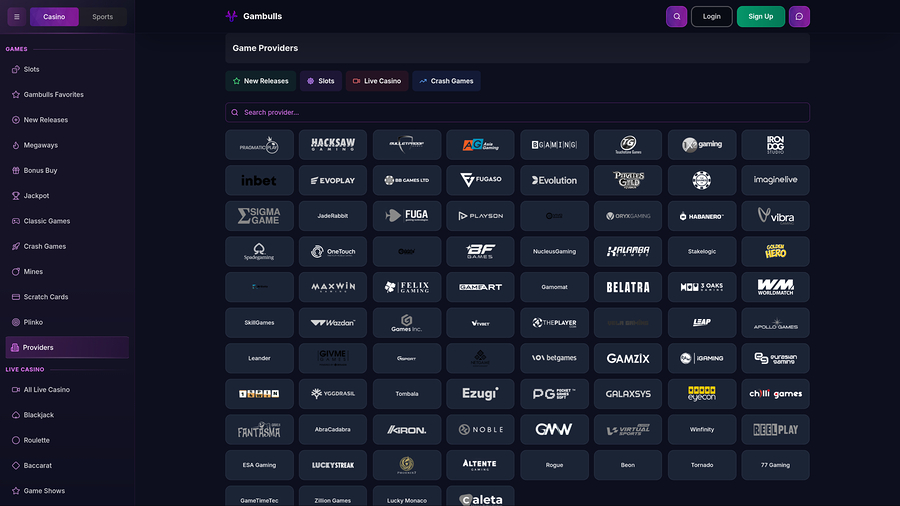Open the hamburger menu icon
This screenshot has width=900, height=506.
tap(16, 17)
